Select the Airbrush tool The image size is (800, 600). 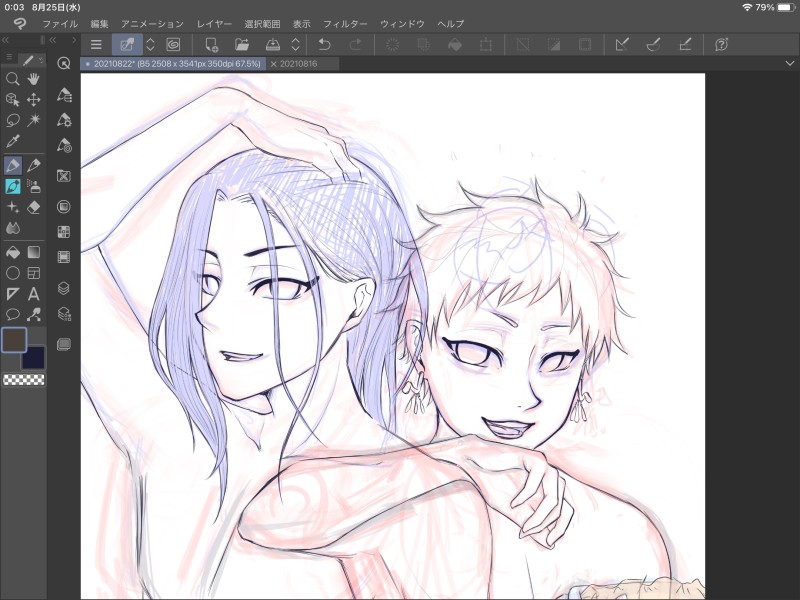[34, 186]
